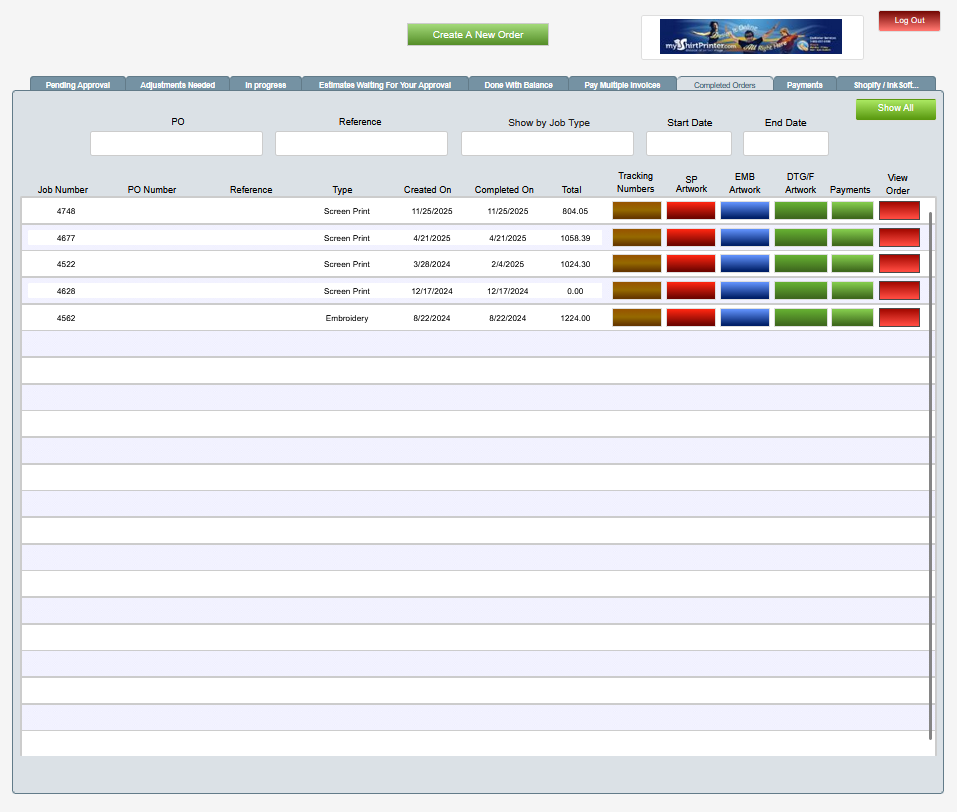This screenshot has width=957, height=812.
Task: Click the Log Out button
Action: (x=909, y=21)
